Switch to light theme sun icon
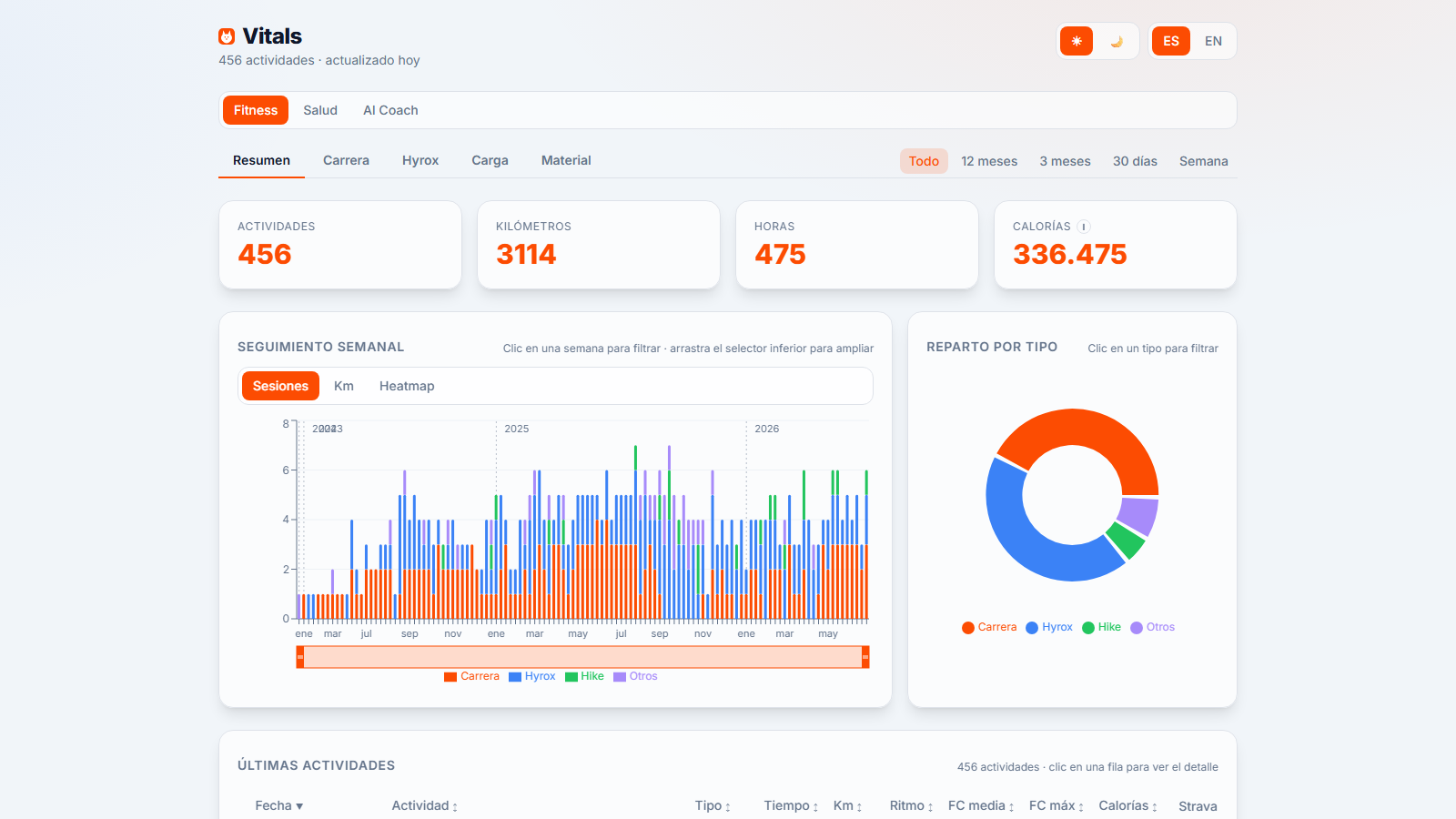 point(1077,41)
